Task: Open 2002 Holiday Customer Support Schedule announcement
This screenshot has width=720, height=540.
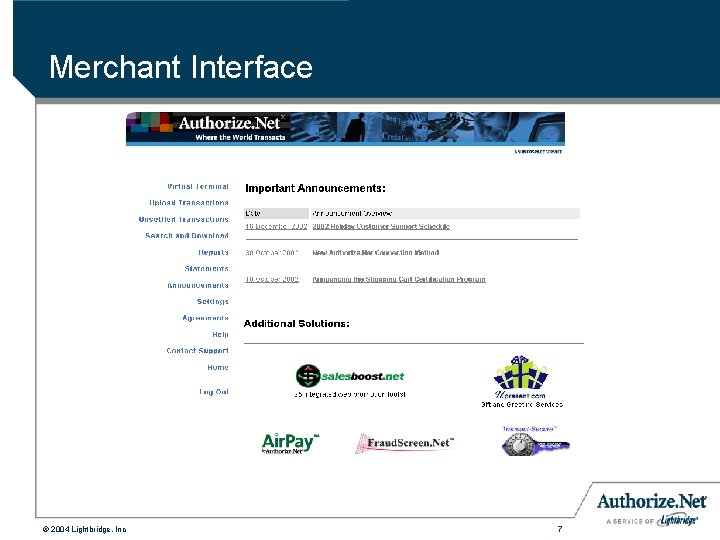Action: coord(381,226)
